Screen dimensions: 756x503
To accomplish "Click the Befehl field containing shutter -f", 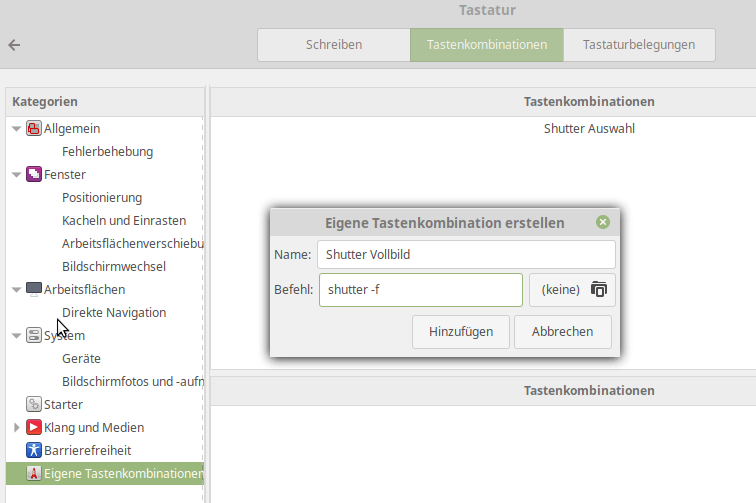I will click(421, 290).
